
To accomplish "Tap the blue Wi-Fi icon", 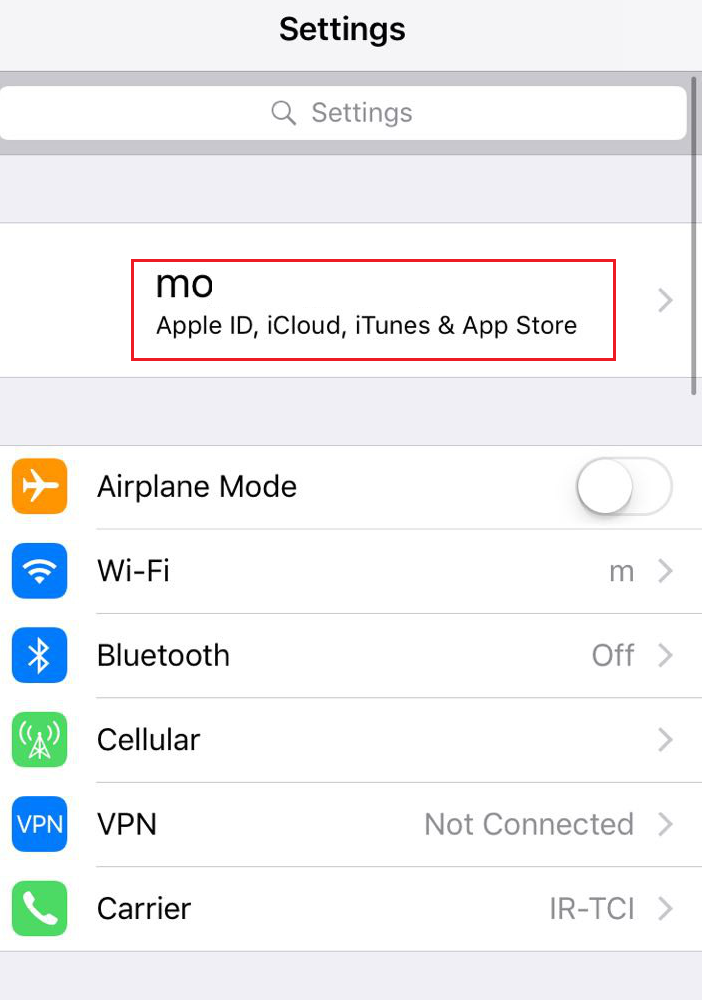I will [40, 571].
